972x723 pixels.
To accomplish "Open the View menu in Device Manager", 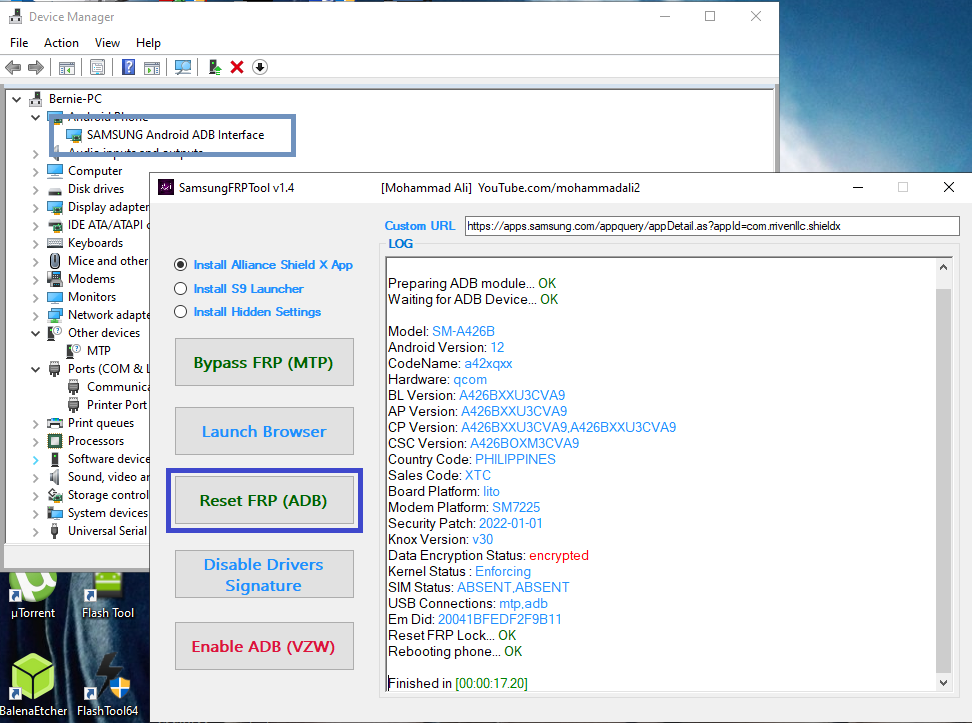I will [107, 43].
